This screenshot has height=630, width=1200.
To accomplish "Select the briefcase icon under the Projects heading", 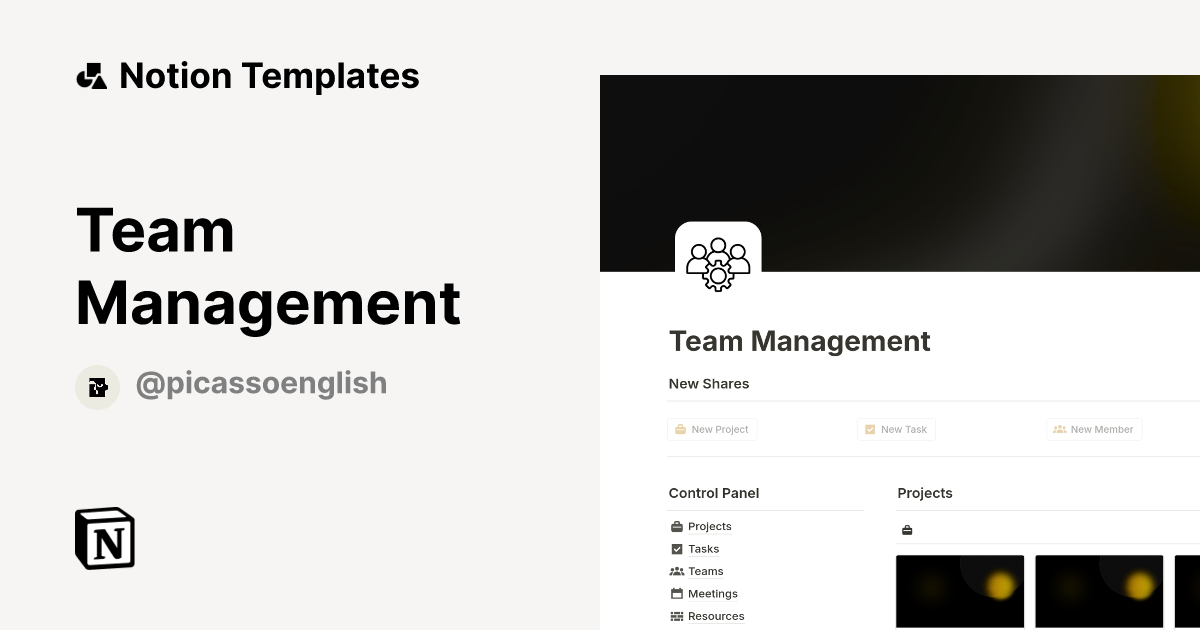I will 907,529.
